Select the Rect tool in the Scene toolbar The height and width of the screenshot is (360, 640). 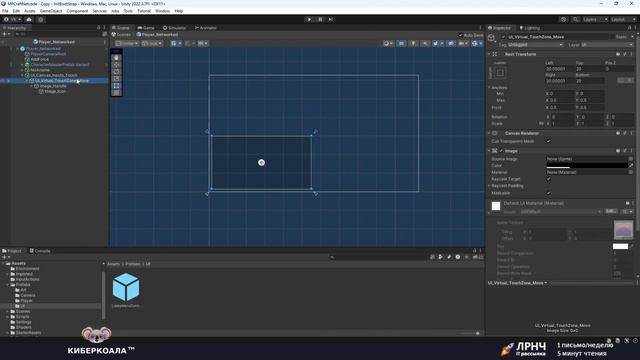[116, 86]
